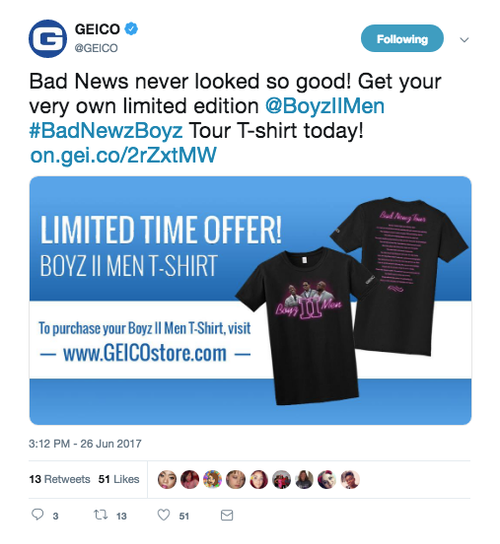This screenshot has width=500, height=544.
Task: Click the blue verified badge beside GEICO
Action: [x=132, y=29]
